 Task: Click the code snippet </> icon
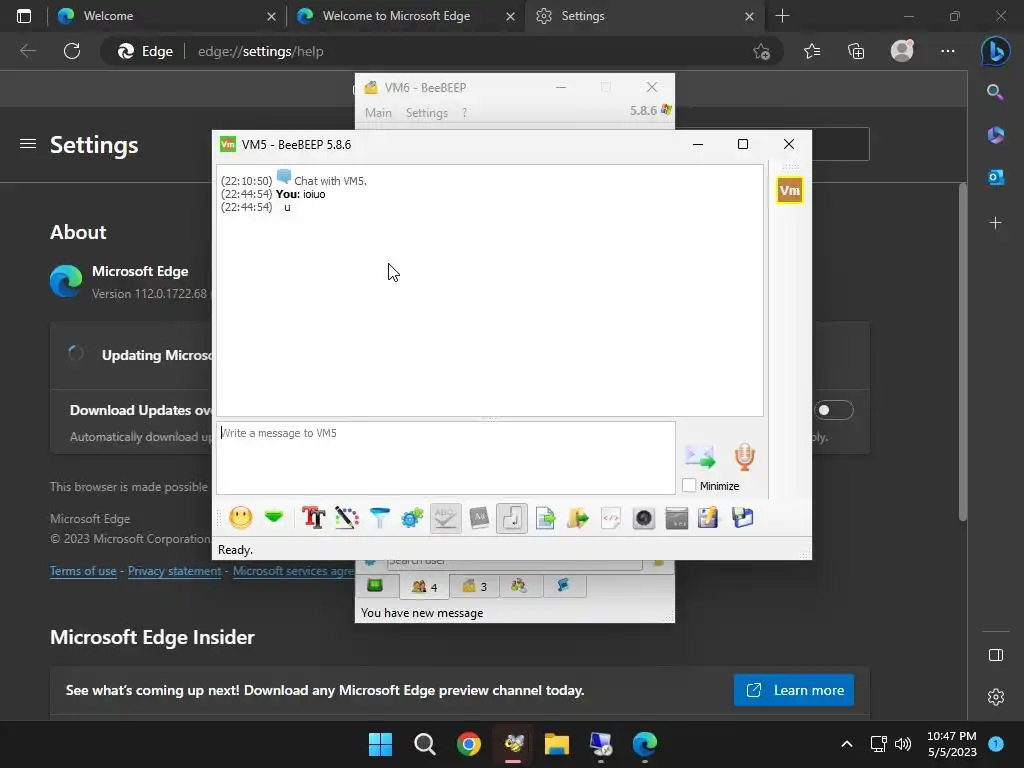(x=611, y=518)
